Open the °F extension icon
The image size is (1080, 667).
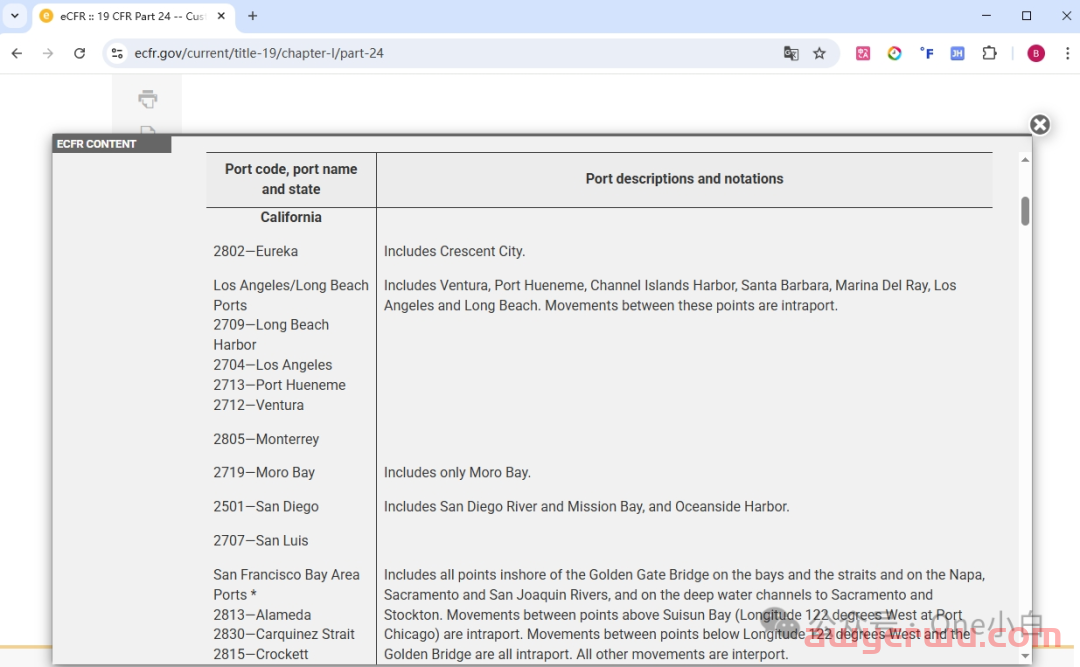point(926,53)
